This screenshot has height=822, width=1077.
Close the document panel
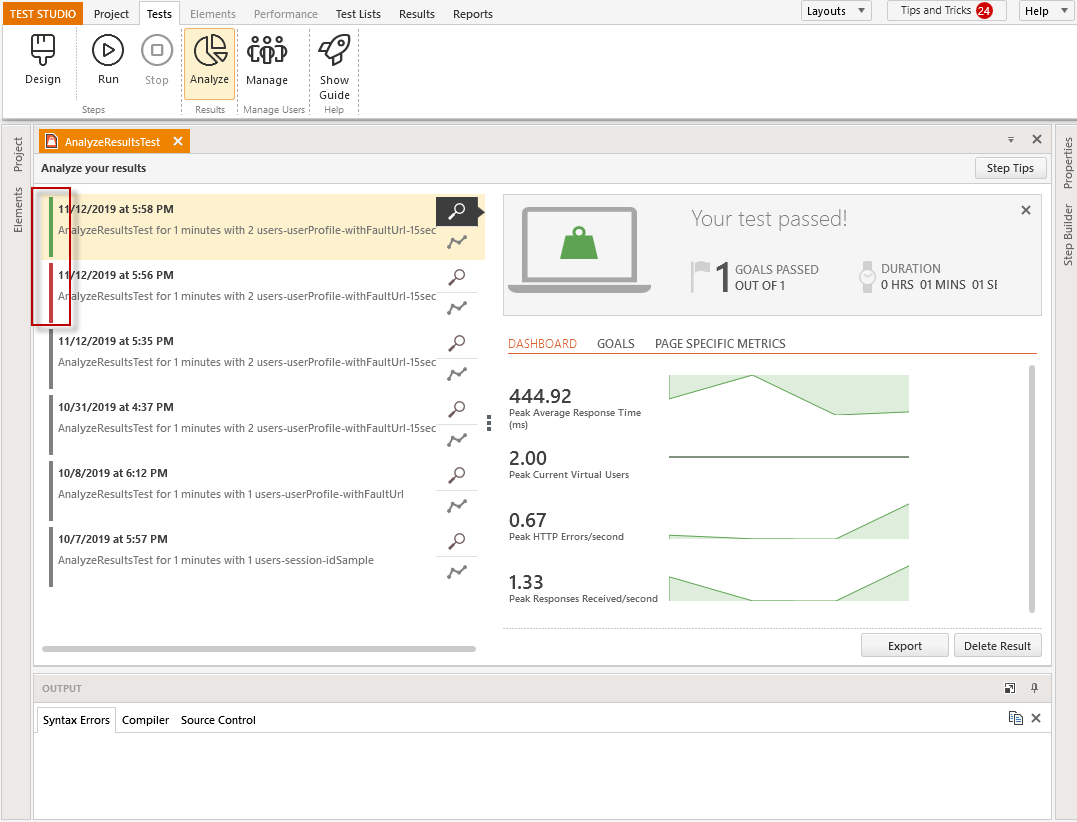pyautogui.click(x=1036, y=139)
